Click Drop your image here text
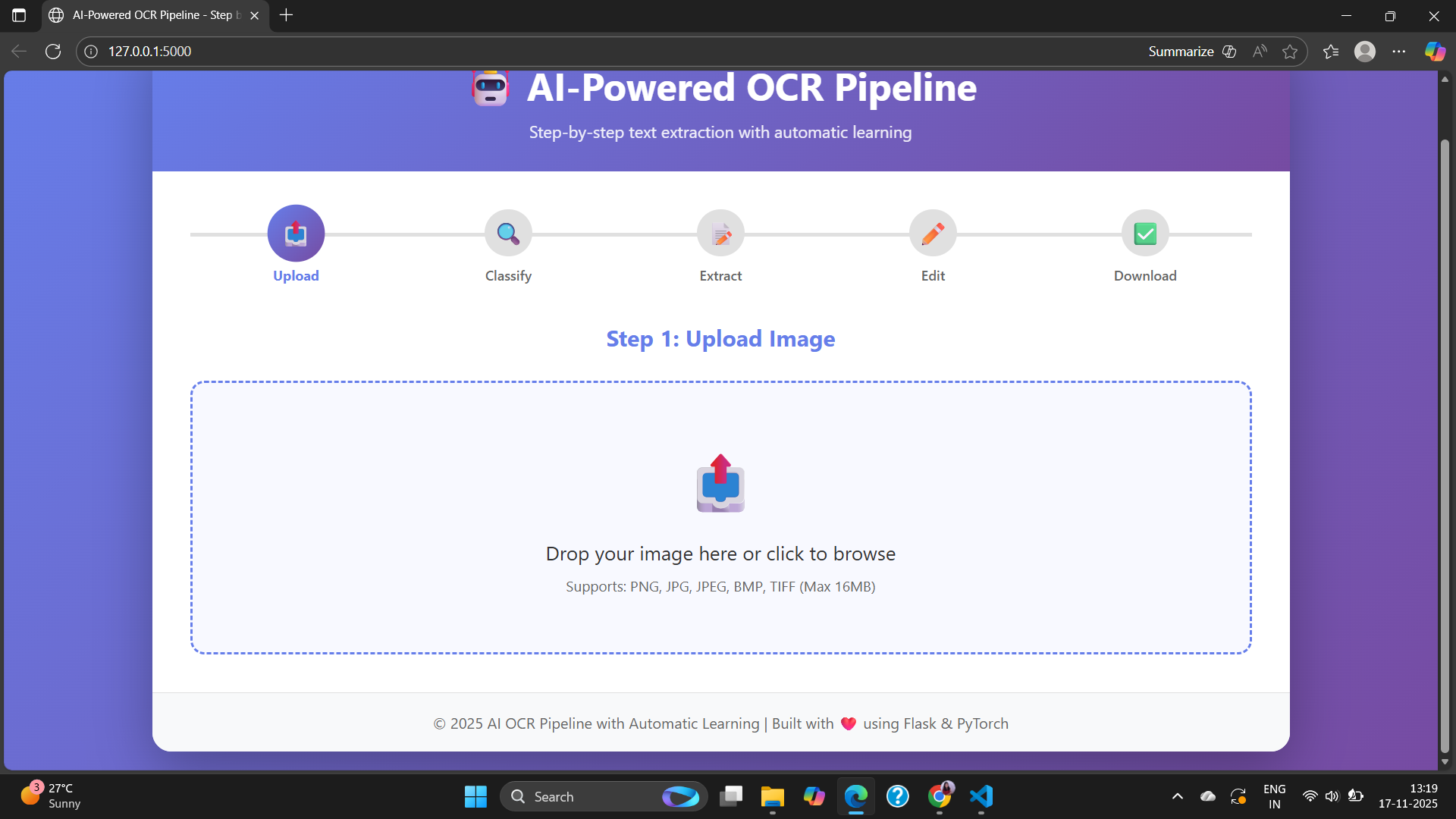The width and height of the screenshot is (1456, 819). coord(720,554)
